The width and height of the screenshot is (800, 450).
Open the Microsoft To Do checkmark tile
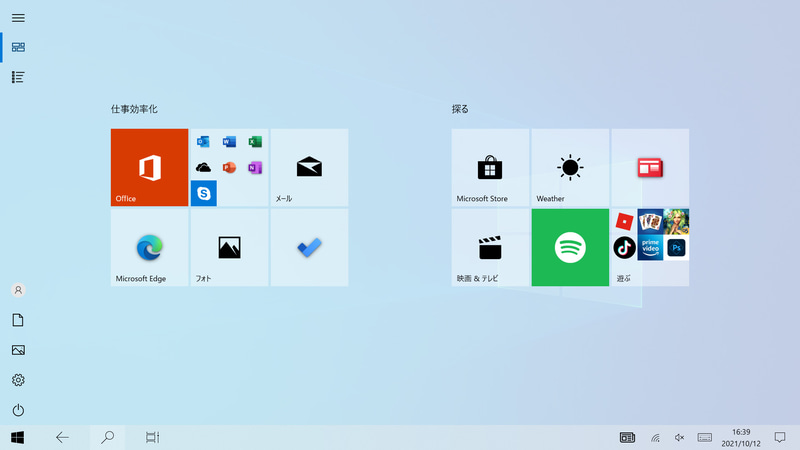pos(309,247)
